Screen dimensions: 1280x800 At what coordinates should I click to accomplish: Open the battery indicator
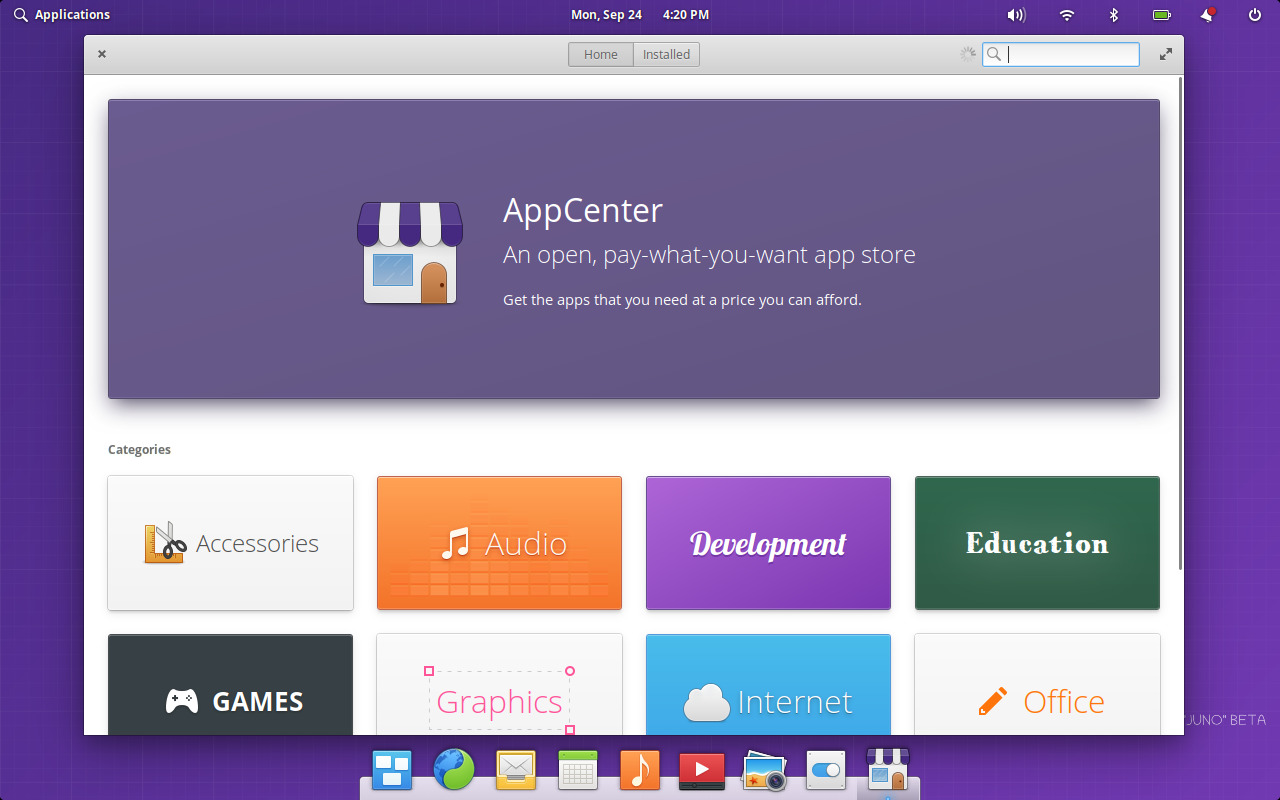coord(1161,15)
